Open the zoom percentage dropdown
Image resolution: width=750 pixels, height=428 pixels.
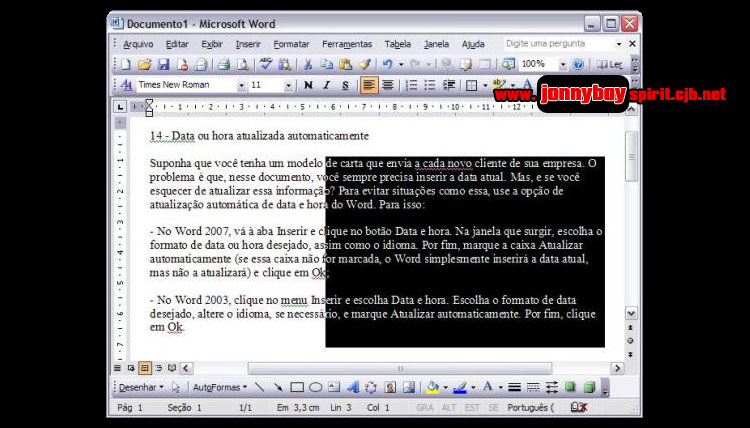point(563,64)
